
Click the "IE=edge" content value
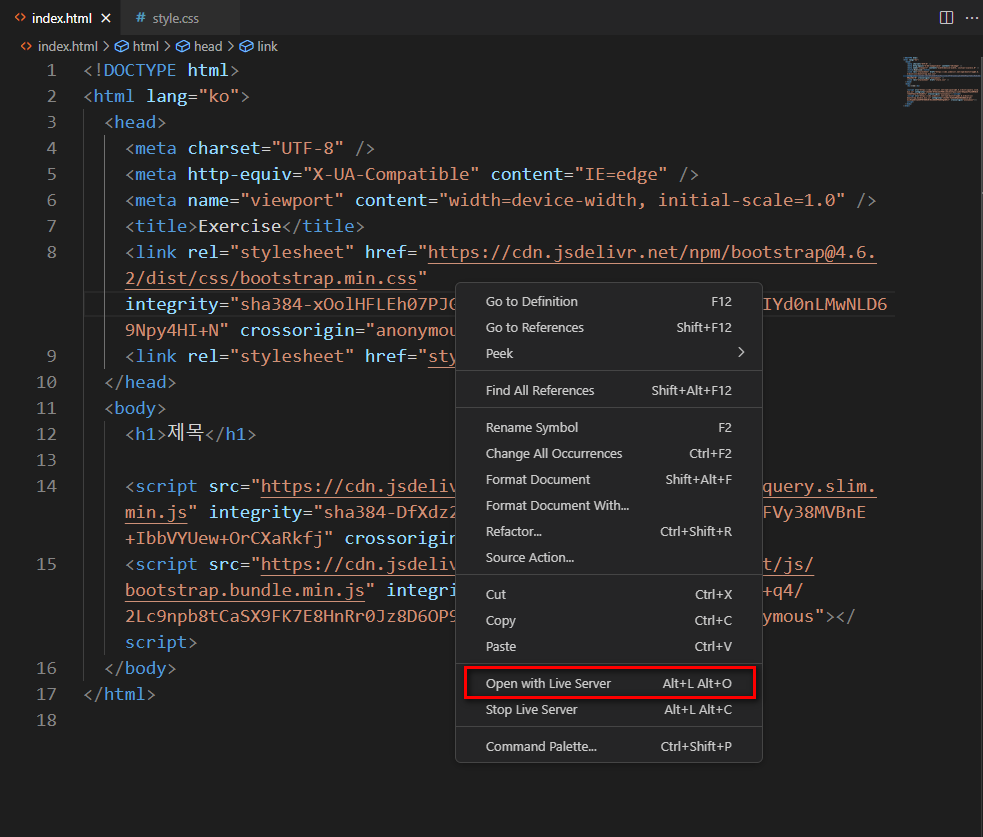[621, 174]
